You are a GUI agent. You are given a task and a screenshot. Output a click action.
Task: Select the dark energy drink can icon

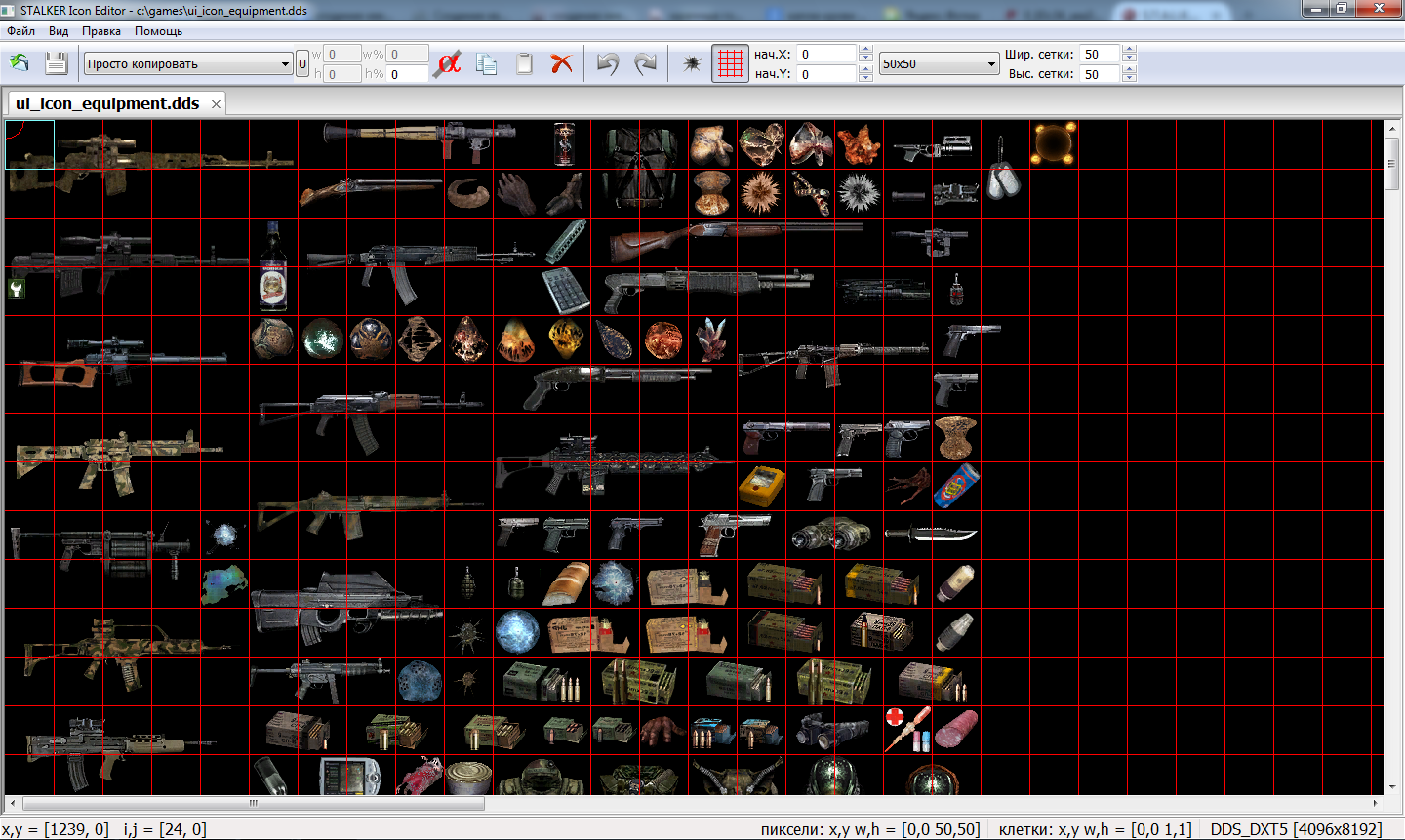click(x=564, y=143)
